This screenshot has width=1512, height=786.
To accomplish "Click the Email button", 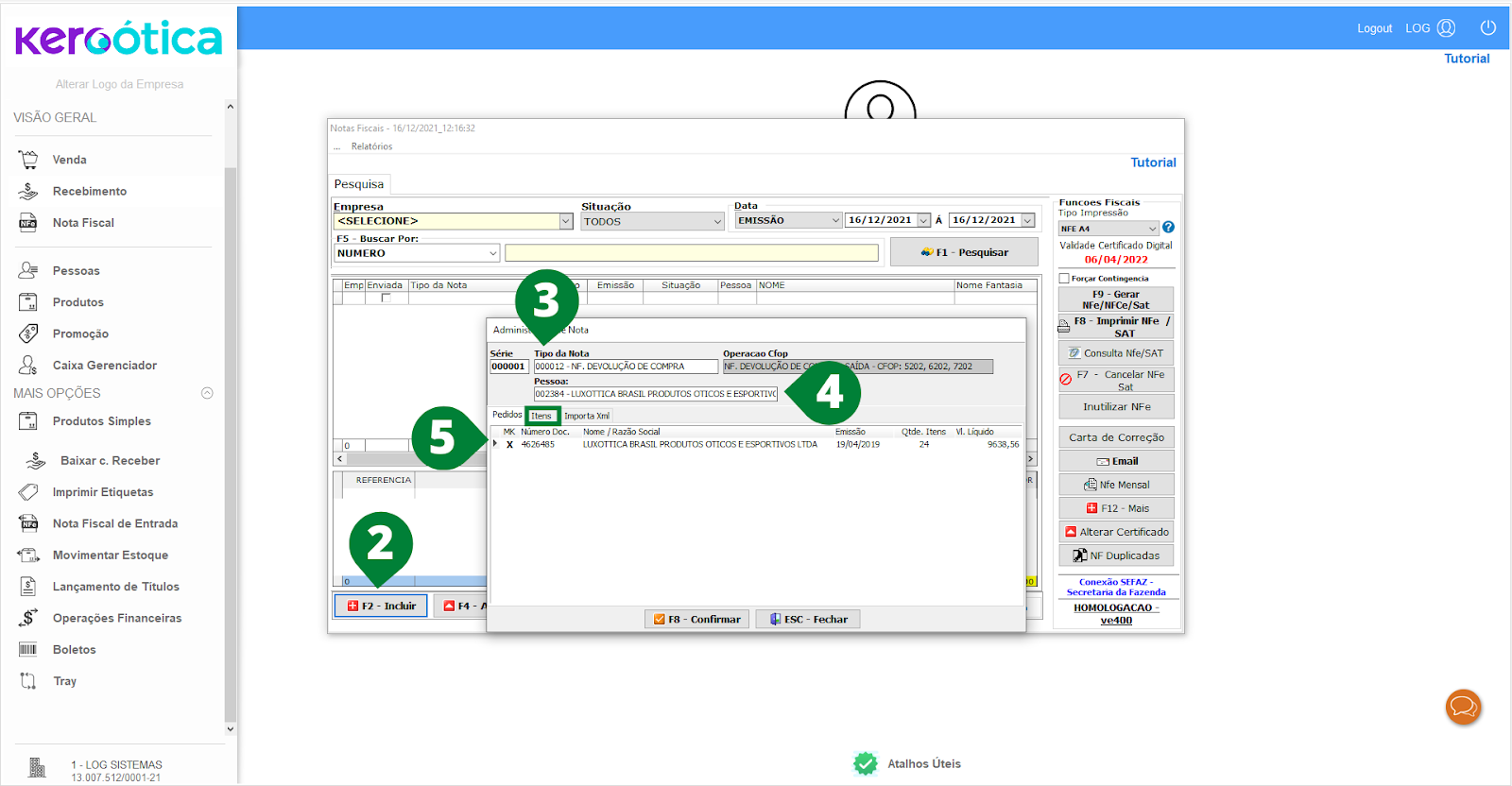I will tap(1116, 461).
